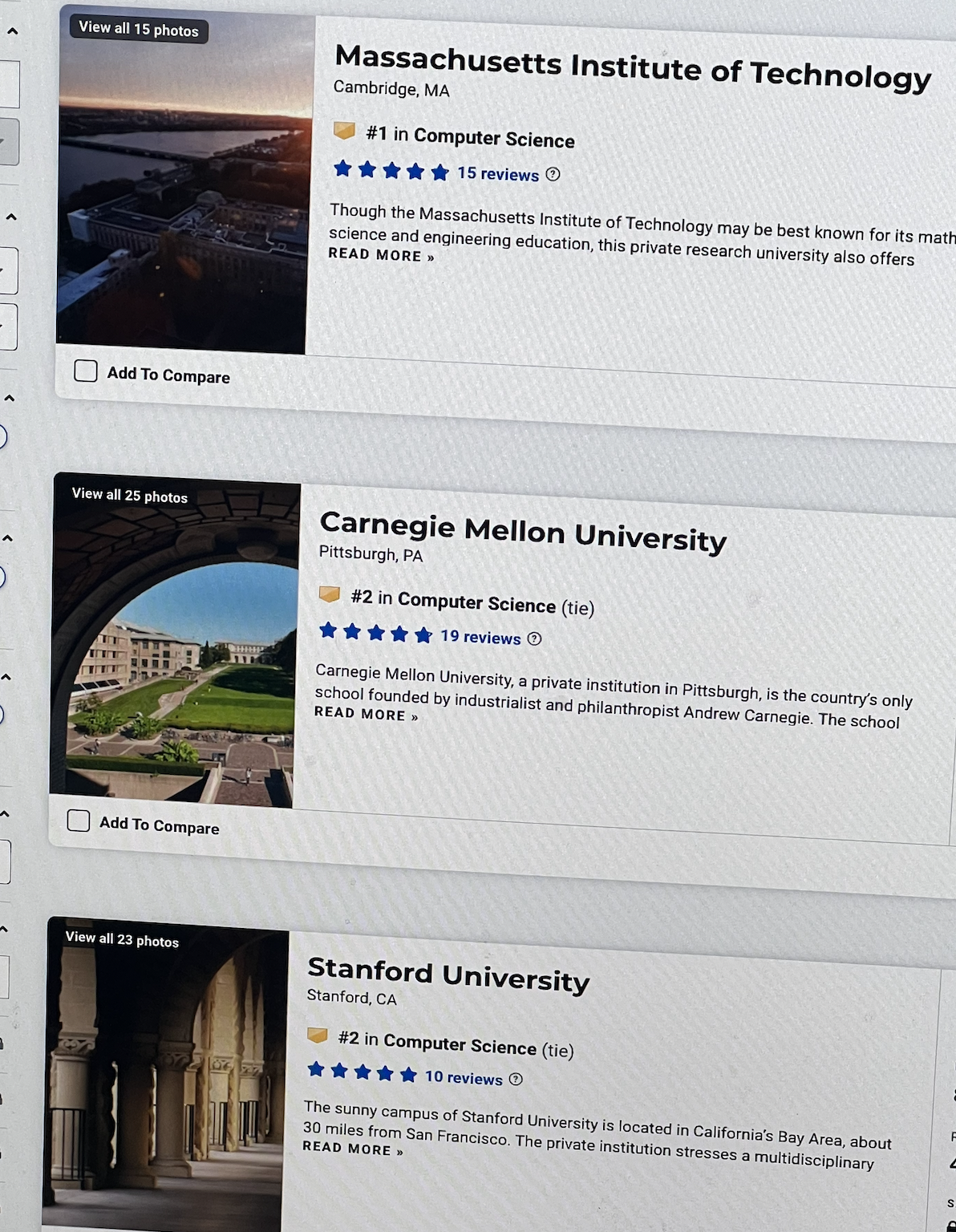Click the ranking badge icon for Carnegie Mellon University
This screenshot has width=956, height=1232.
pos(330,594)
